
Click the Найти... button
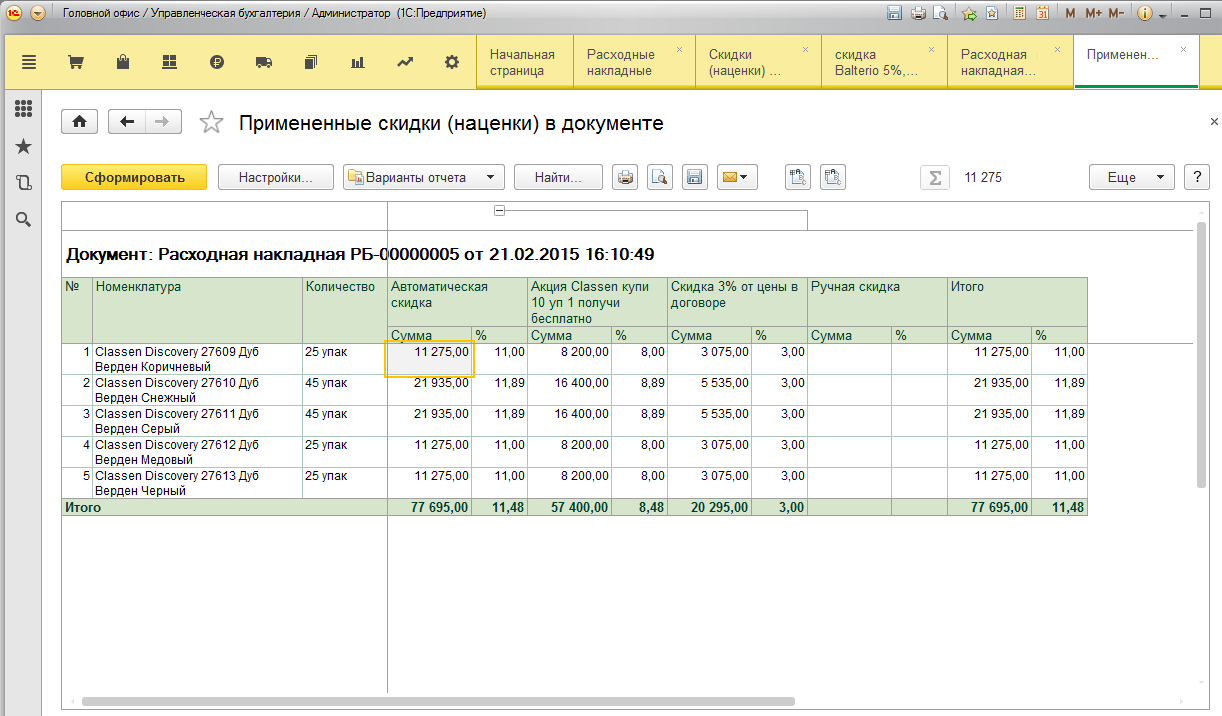pyautogui.click(x=558, y=177)
